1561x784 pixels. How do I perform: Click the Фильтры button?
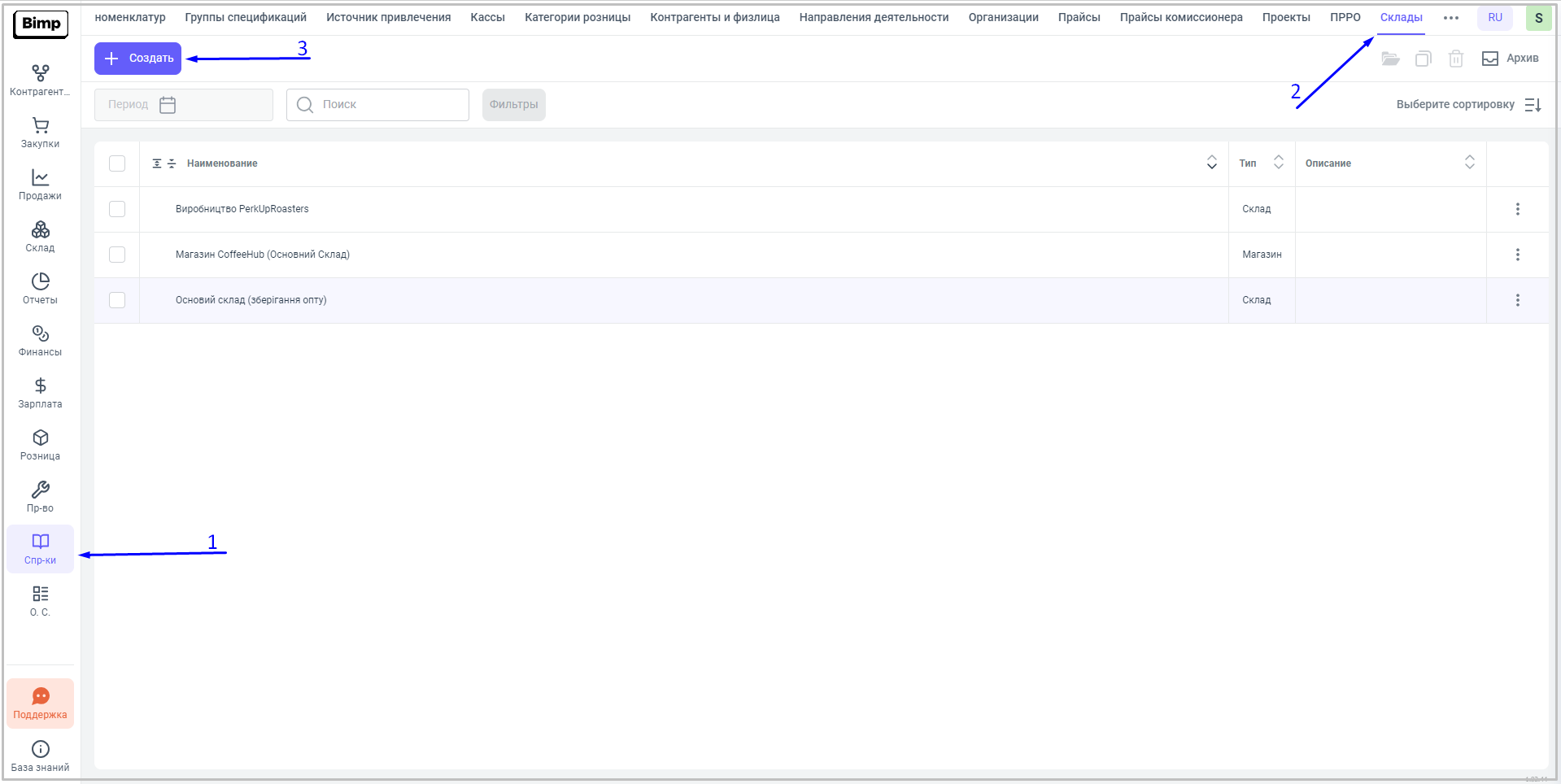pyautogui.click(x=513, y=105)
